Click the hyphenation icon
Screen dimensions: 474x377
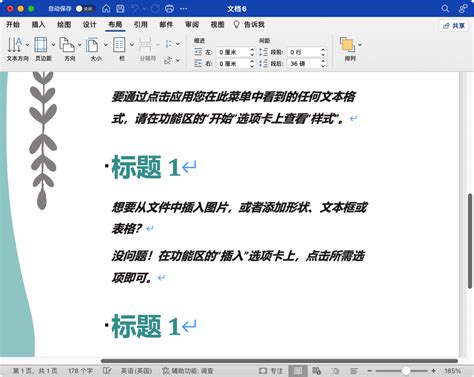[x=168, y=60]
